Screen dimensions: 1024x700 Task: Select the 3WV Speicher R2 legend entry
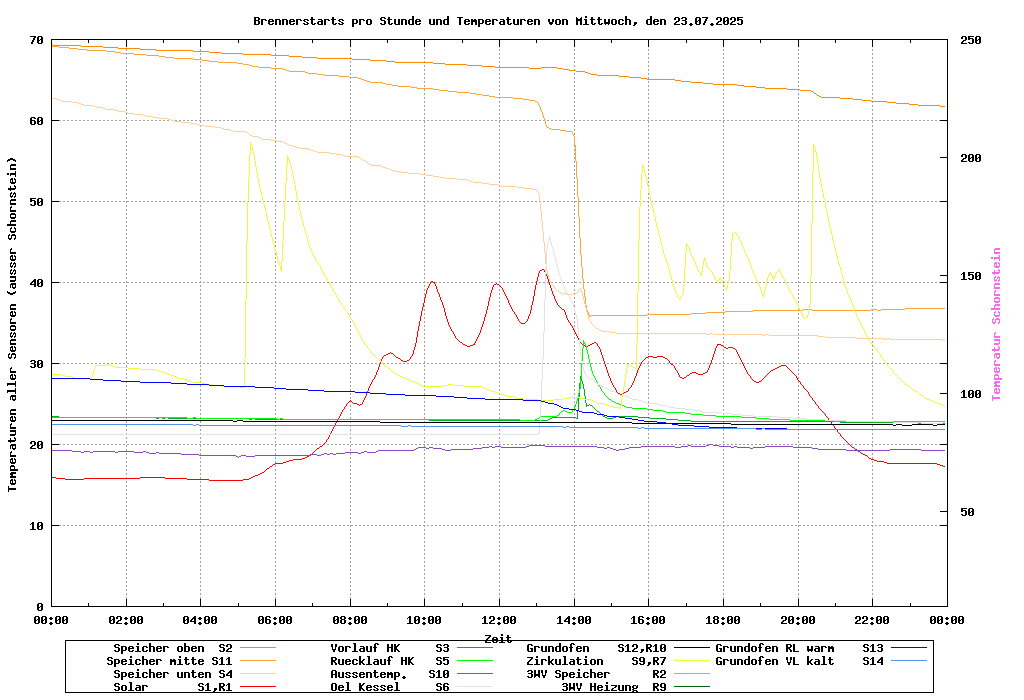click(595, 674)
